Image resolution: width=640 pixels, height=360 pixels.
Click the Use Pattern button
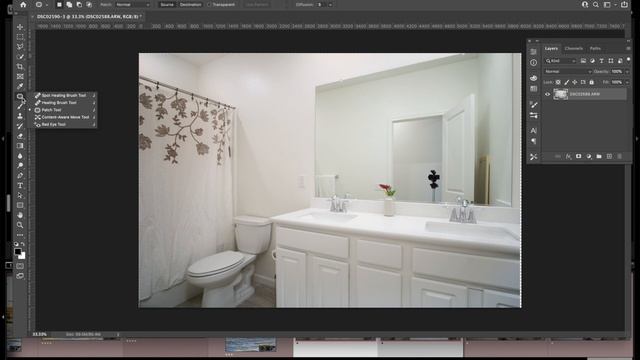pyautogui.click(x=257, y=4)
